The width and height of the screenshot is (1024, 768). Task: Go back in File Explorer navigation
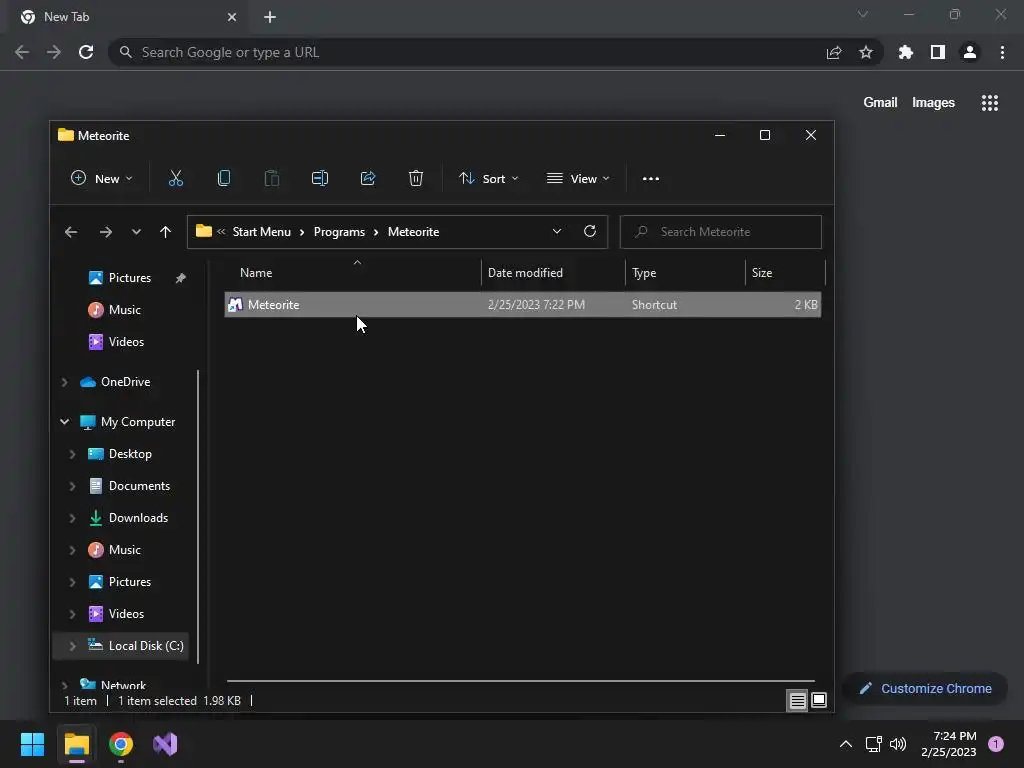coord(71,232)
